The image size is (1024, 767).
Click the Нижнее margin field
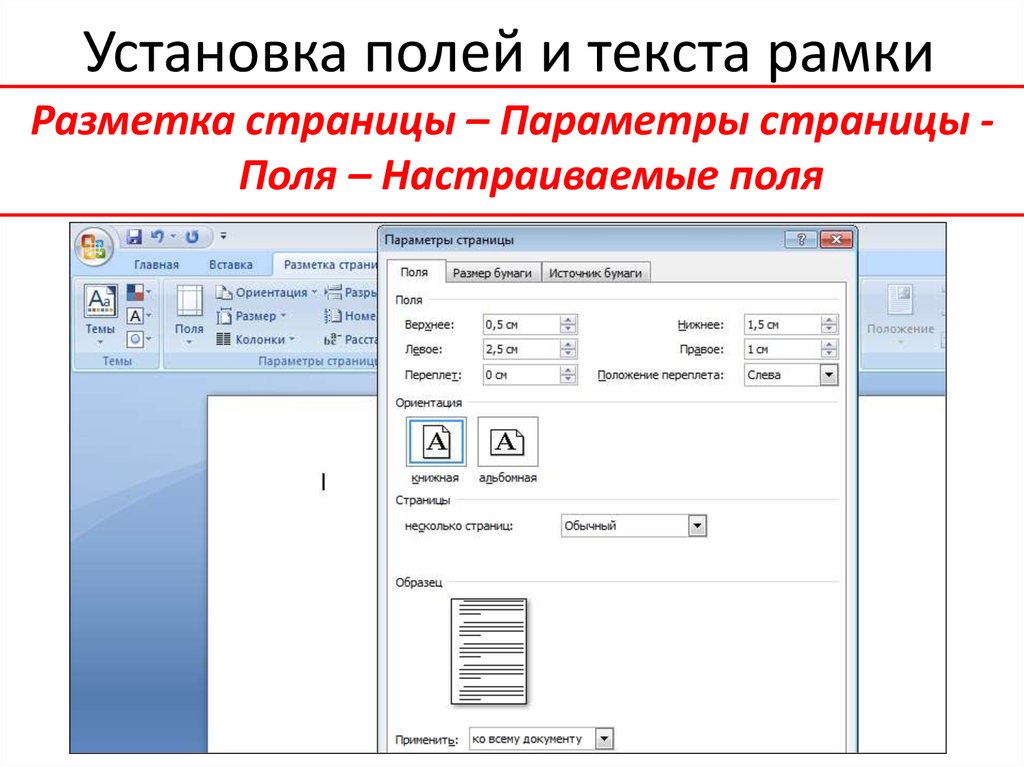[782, 325]
